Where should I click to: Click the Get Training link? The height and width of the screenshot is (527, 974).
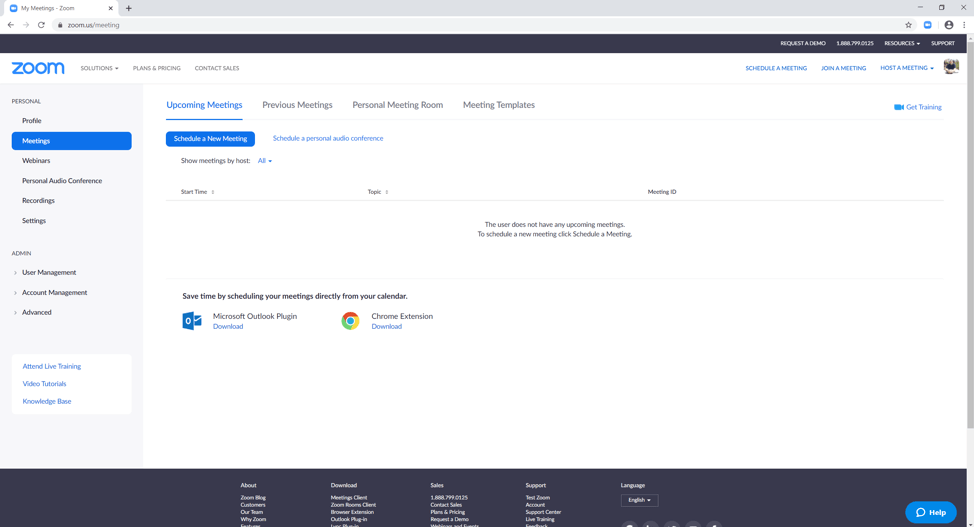coord(924,107)
